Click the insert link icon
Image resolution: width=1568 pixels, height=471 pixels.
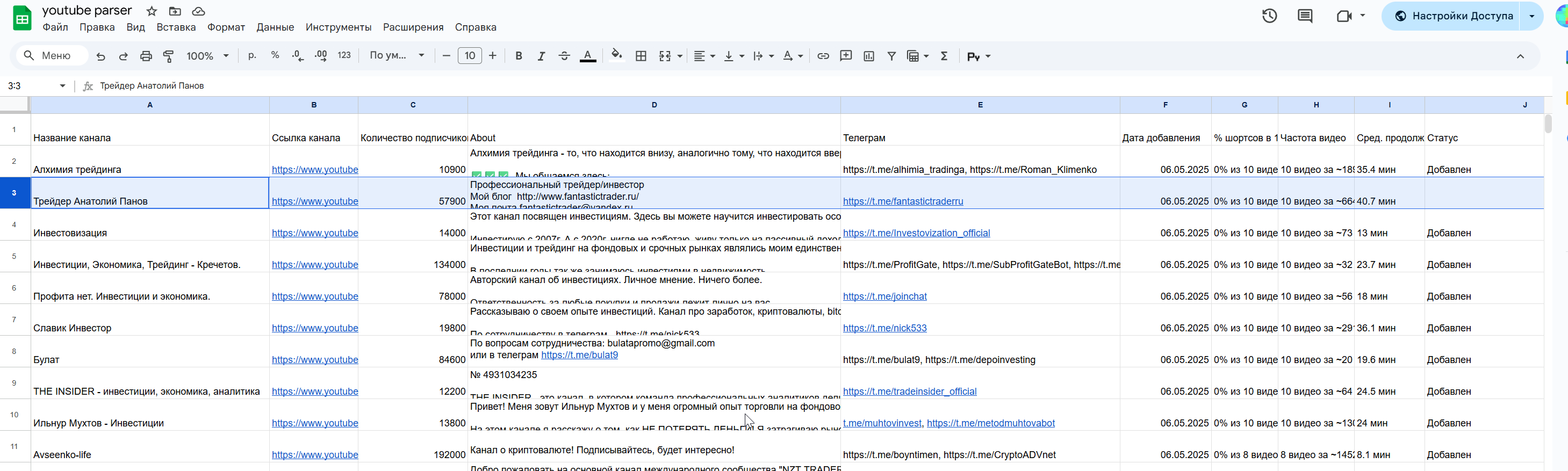[823, 56]
